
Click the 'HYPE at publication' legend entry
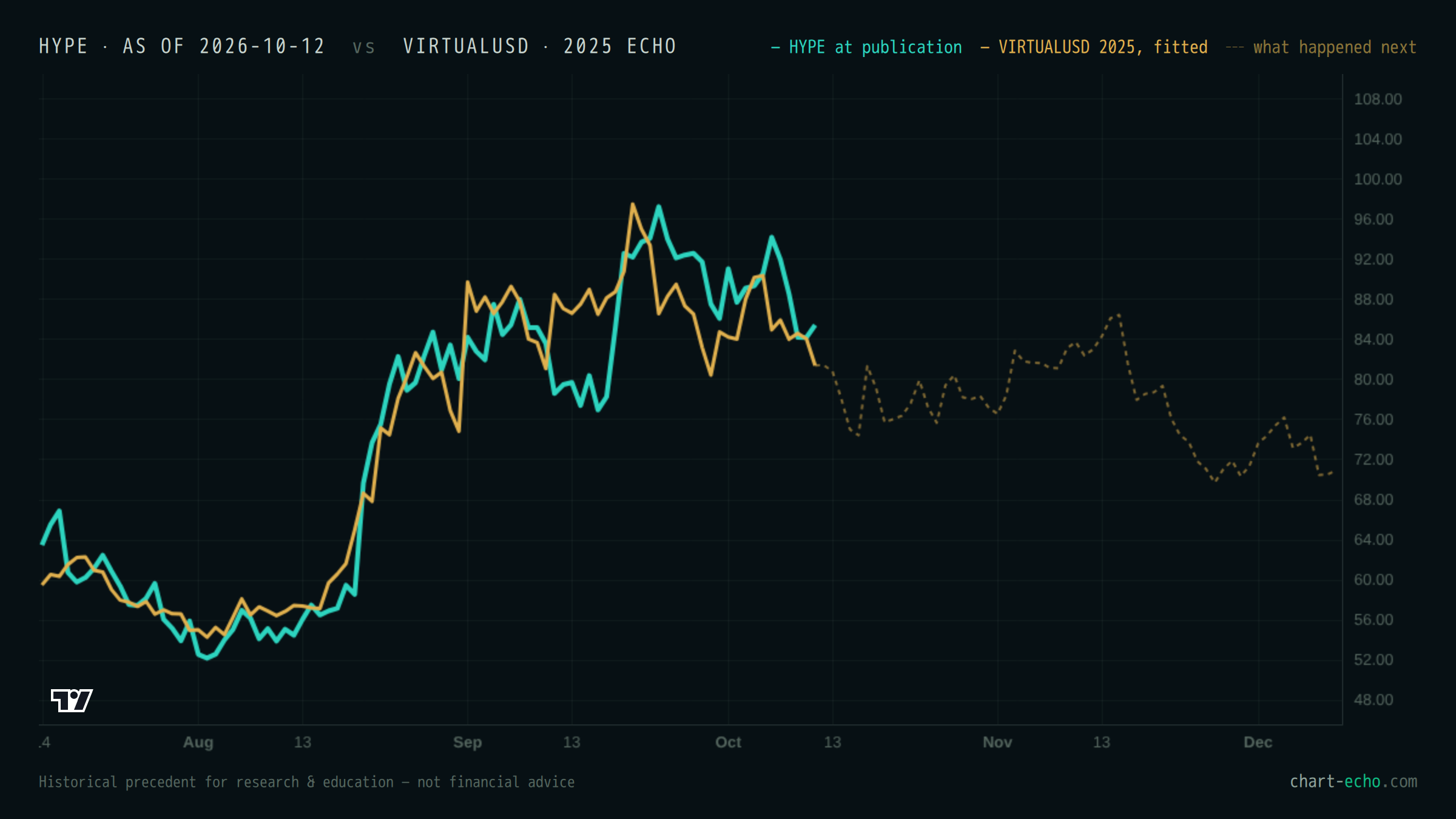(x=866, y=47)
